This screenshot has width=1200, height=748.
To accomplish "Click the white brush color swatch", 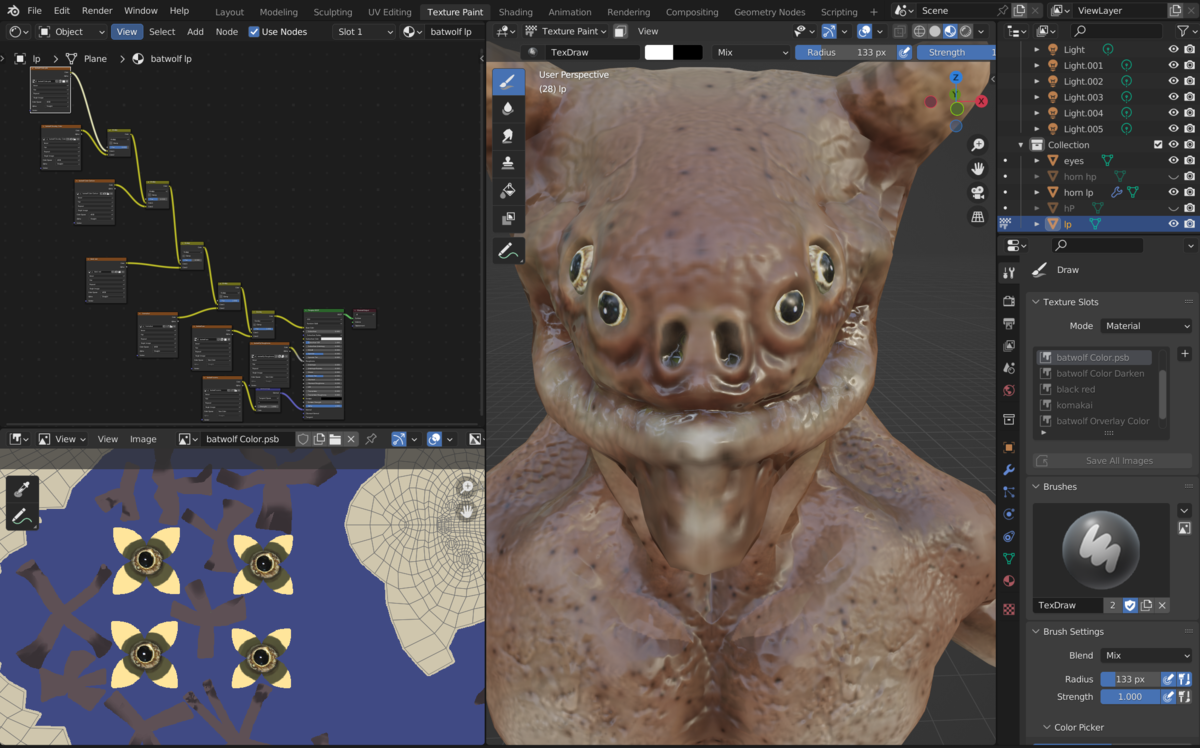I will point(659,52).
